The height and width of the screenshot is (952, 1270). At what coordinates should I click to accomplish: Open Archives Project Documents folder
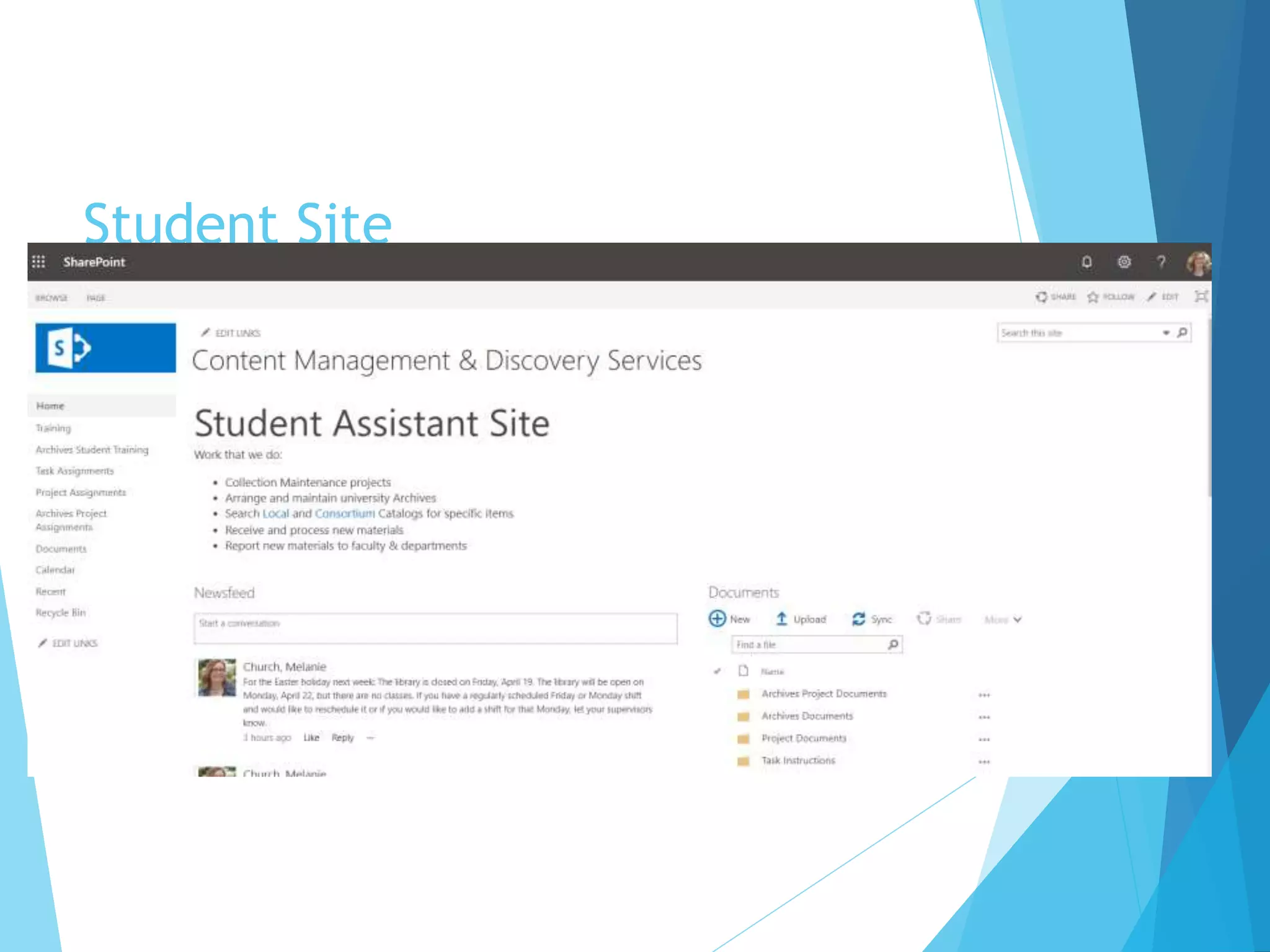point(824,694)
